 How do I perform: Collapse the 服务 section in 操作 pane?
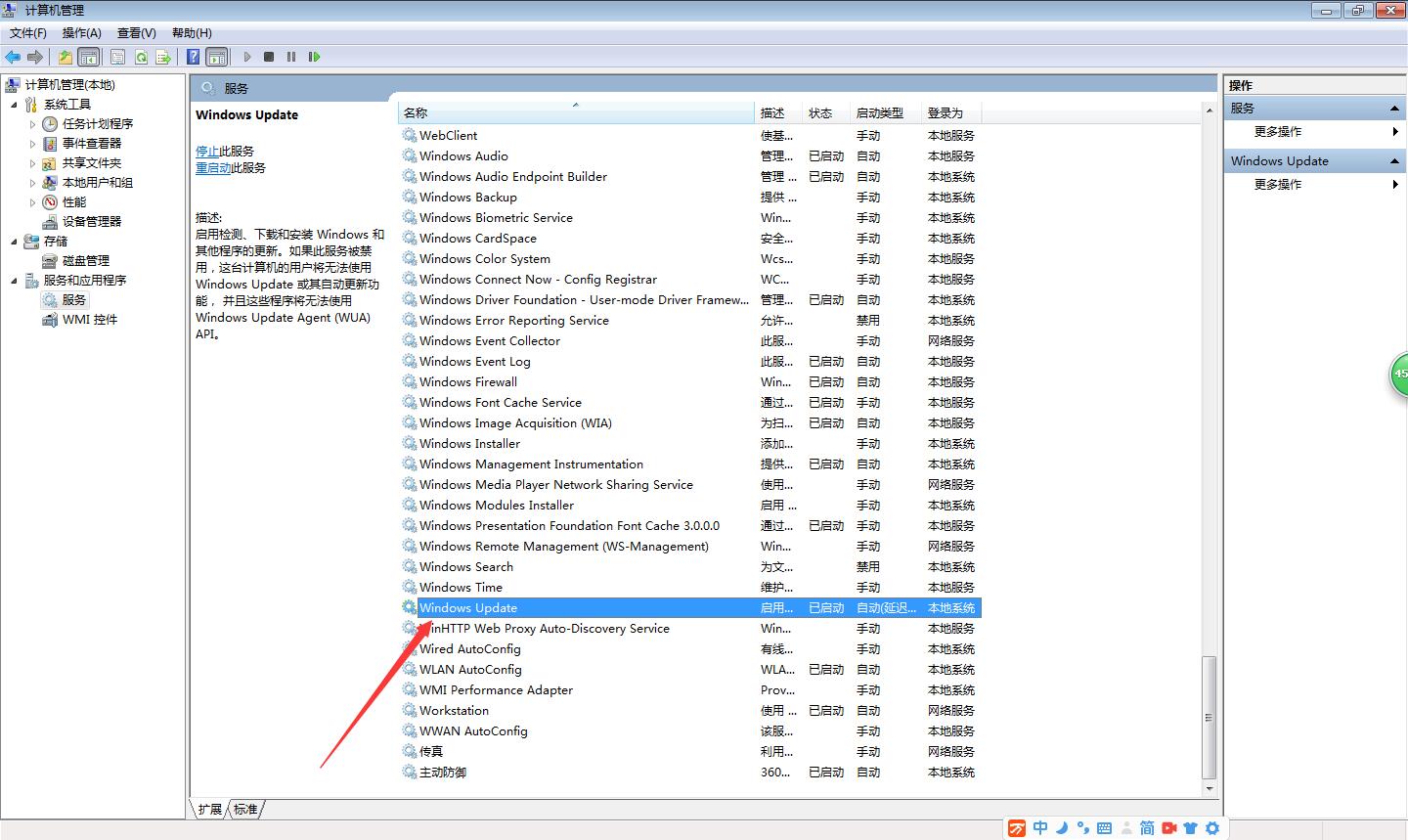(1395, 109)
